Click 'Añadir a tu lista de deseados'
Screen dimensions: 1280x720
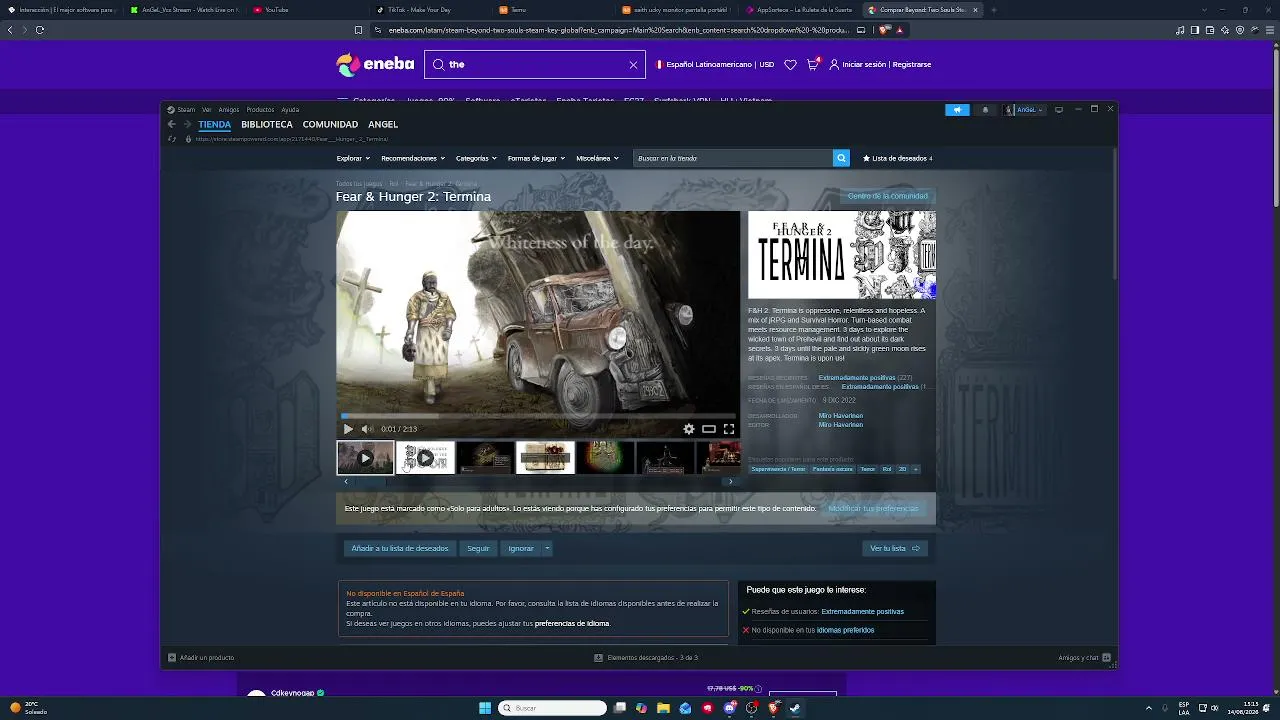click(x=400, y=548)
